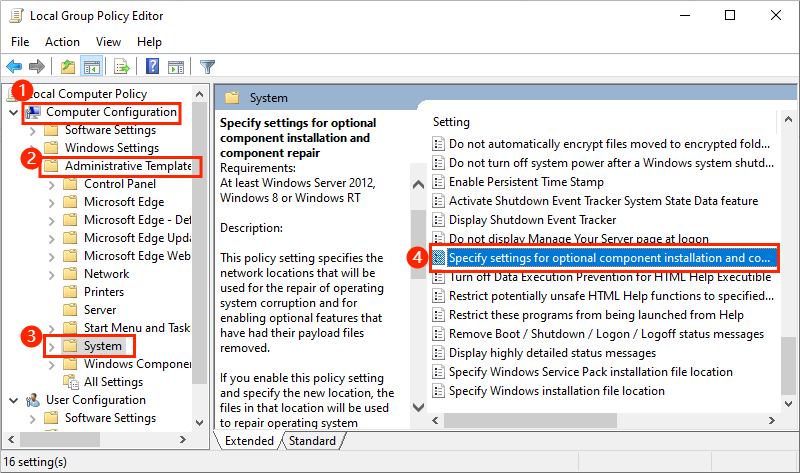Select 'Turn off Data Execution Prevention' setting
The width and height of the screenshot is (800, 473).
click(610, 277)
